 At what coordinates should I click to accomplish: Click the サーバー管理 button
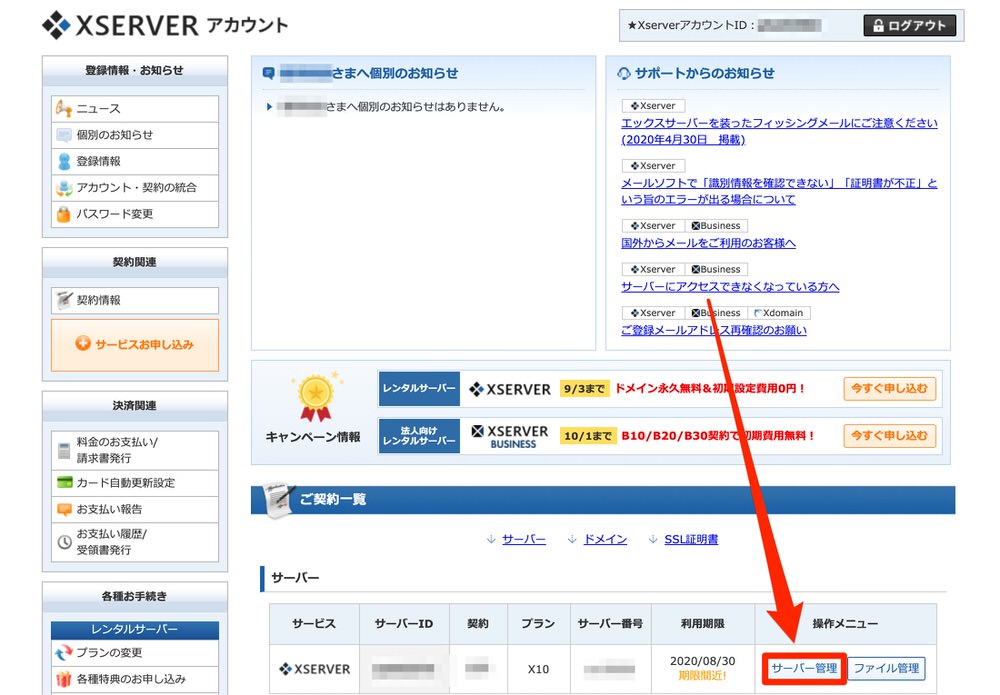coord(804,668)
